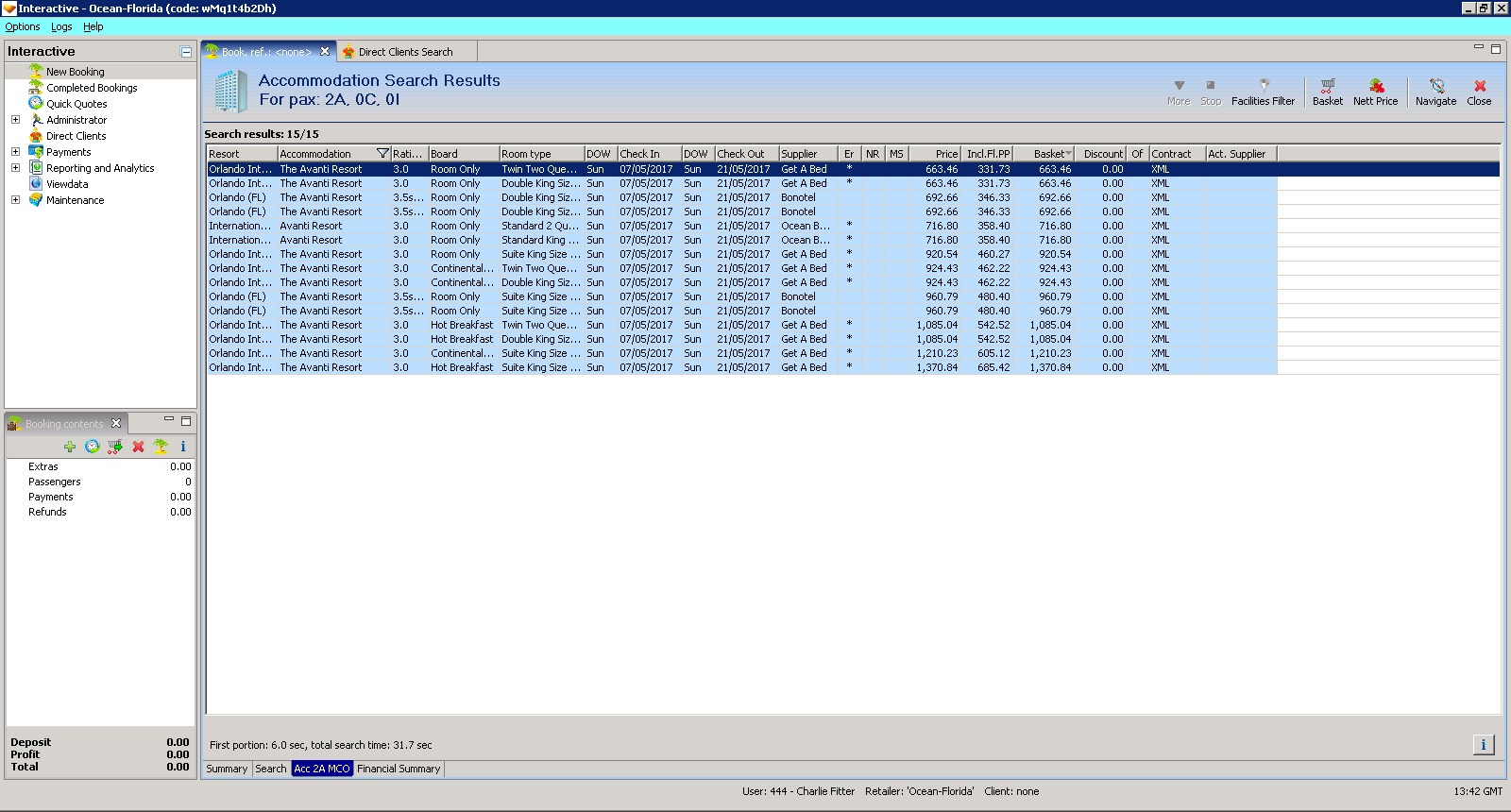This screenshot has height=812, width=1511.
Task: Open Completed Bookings from sidebar
Action: pyautogui.click(x=92, y=88)
